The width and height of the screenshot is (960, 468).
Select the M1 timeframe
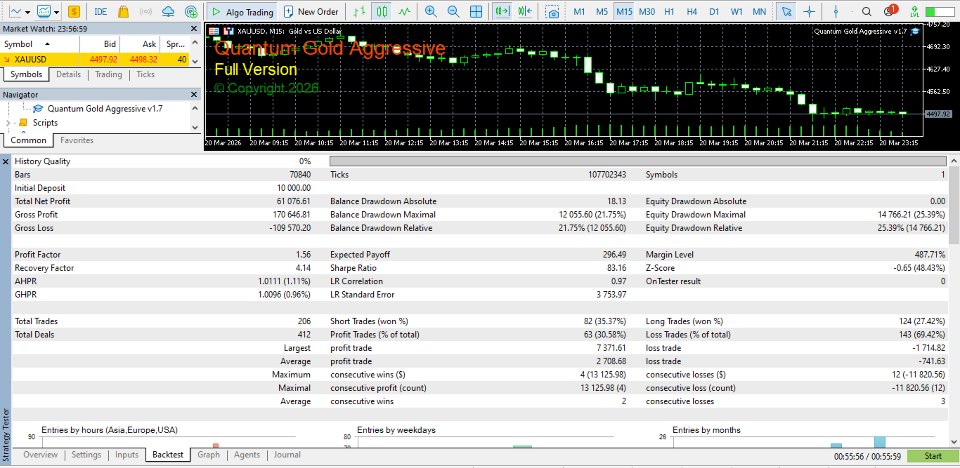(x=579, y=11)
